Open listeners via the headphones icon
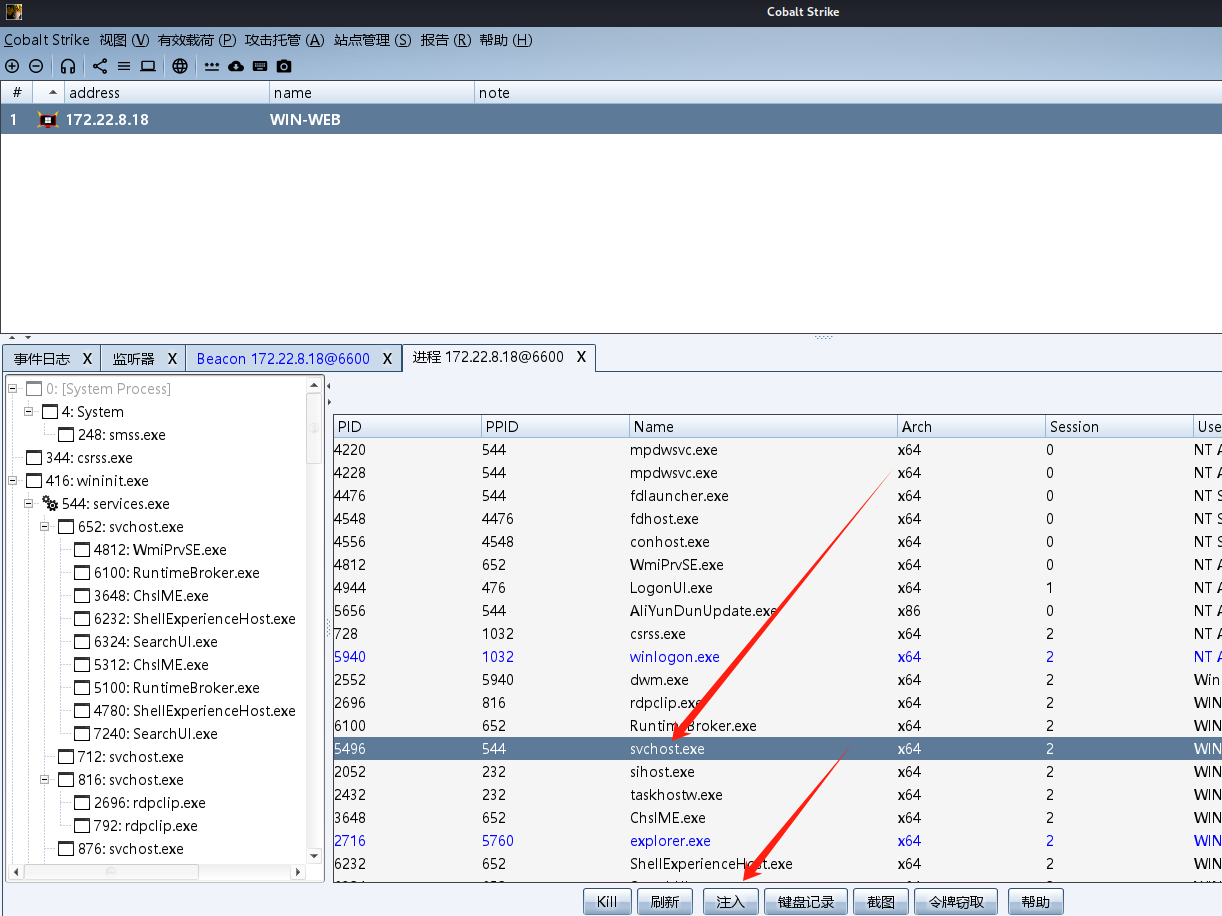Viewport: 1222px width, 916px height. click(68, 66)
